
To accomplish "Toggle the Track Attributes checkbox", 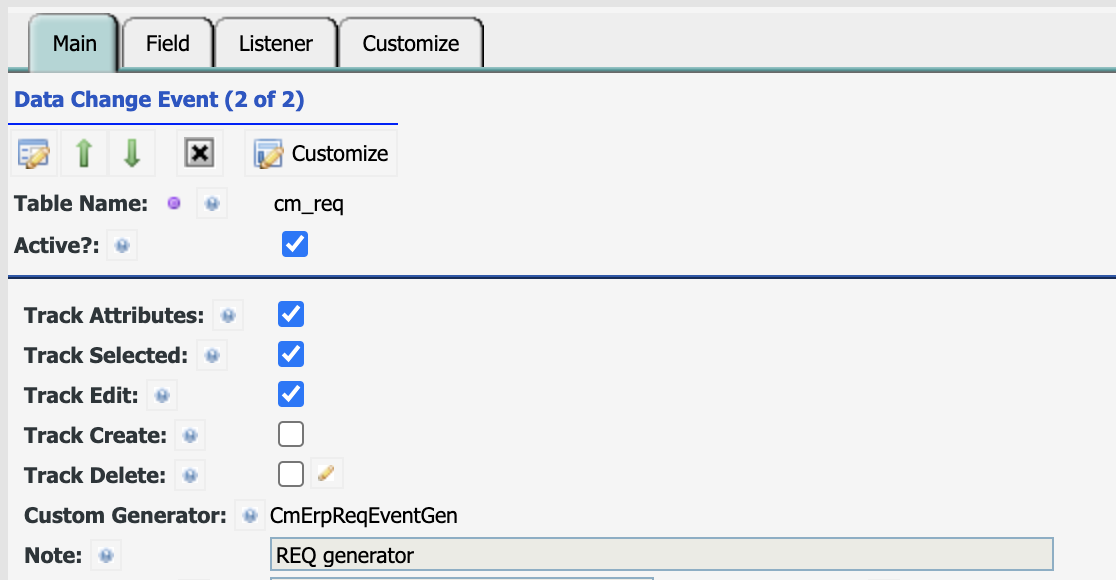I will (291, 314).
